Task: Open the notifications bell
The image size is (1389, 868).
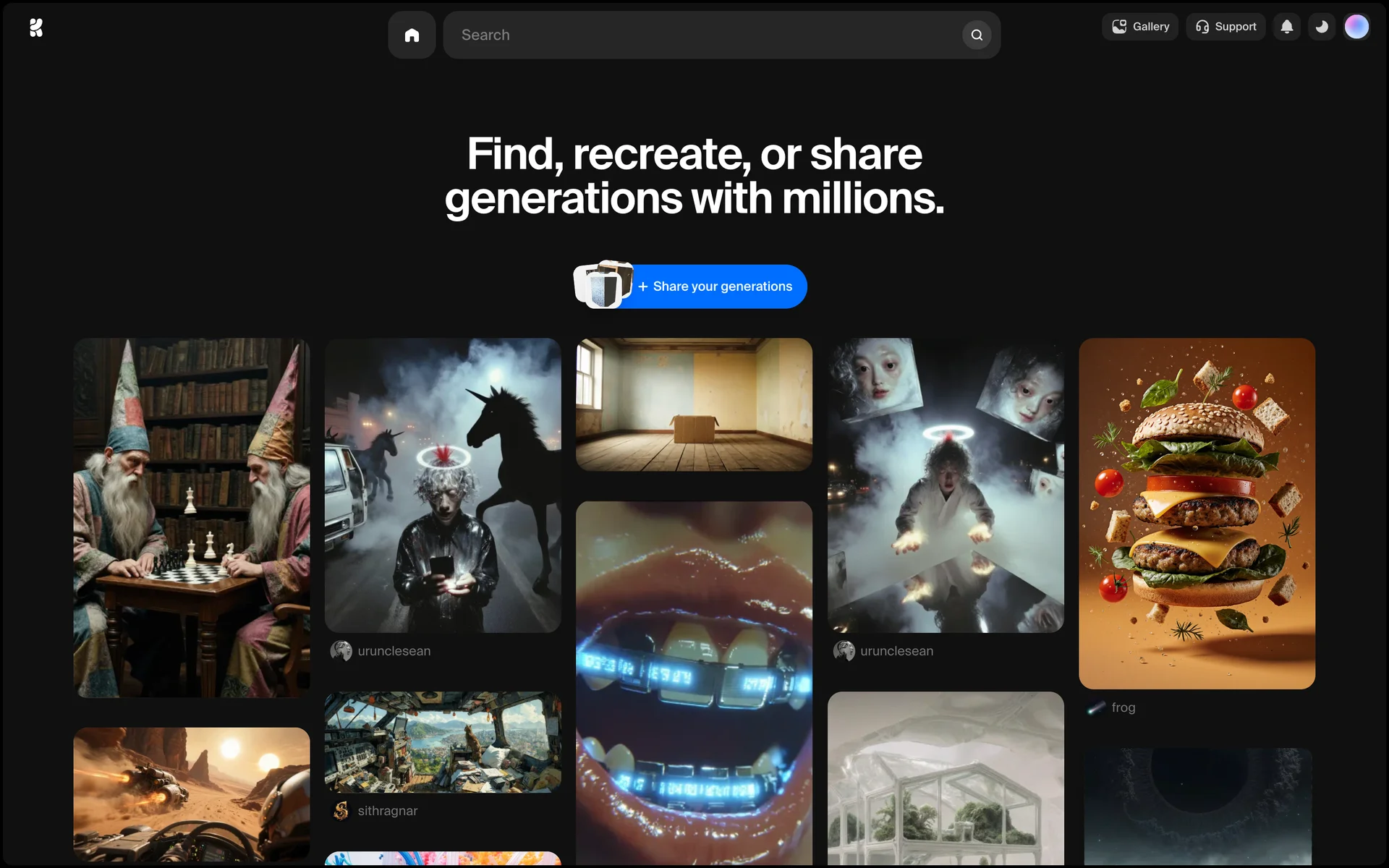Action: pos(1286,27)
